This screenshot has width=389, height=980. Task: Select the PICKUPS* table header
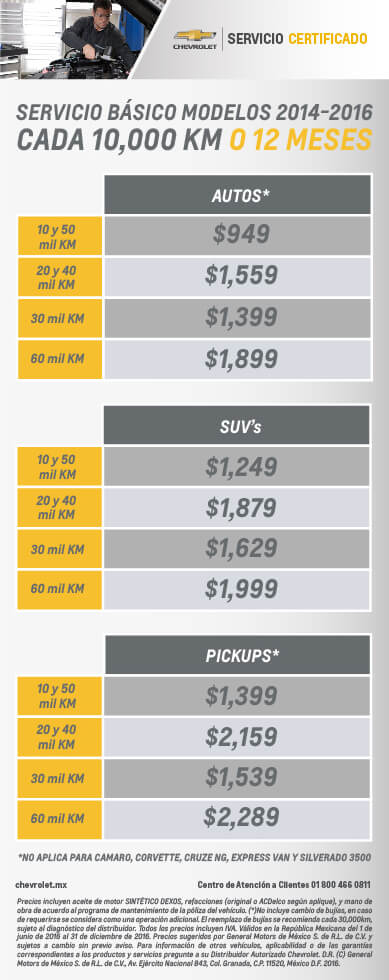pyautogui.click(x=238, y=654)
